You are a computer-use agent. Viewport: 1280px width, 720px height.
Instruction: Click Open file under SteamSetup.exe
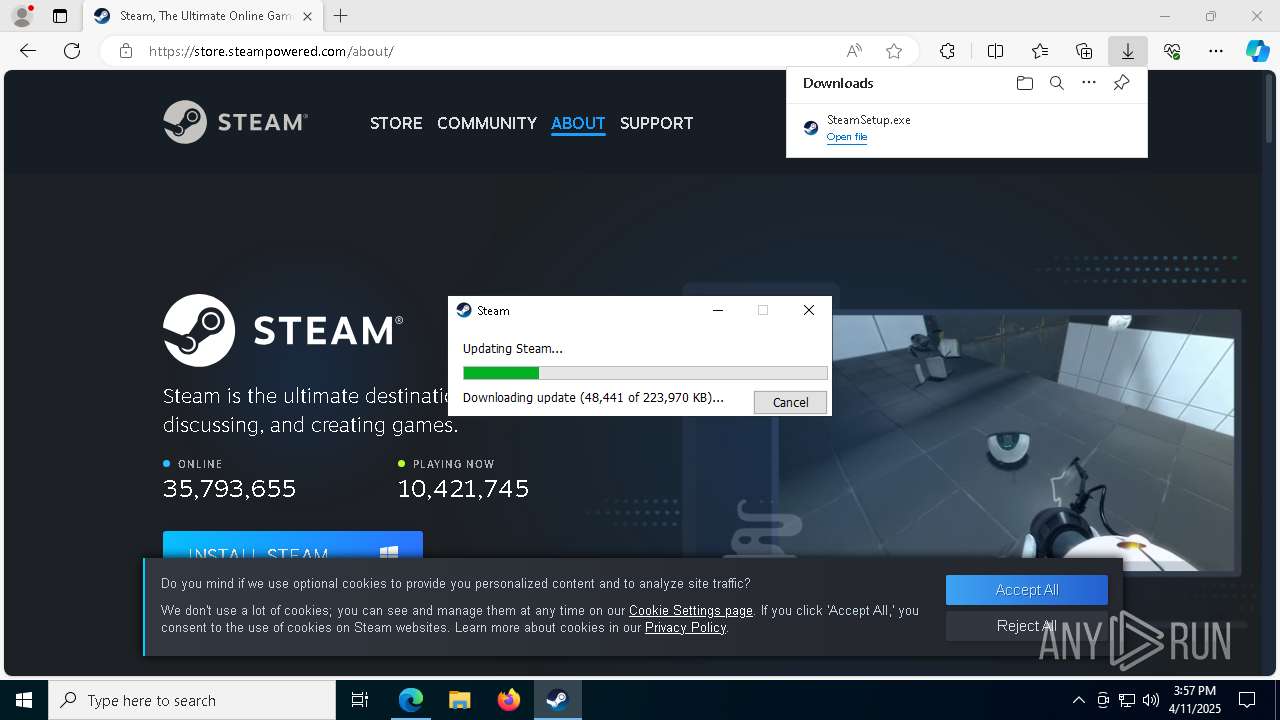(846, 137)
